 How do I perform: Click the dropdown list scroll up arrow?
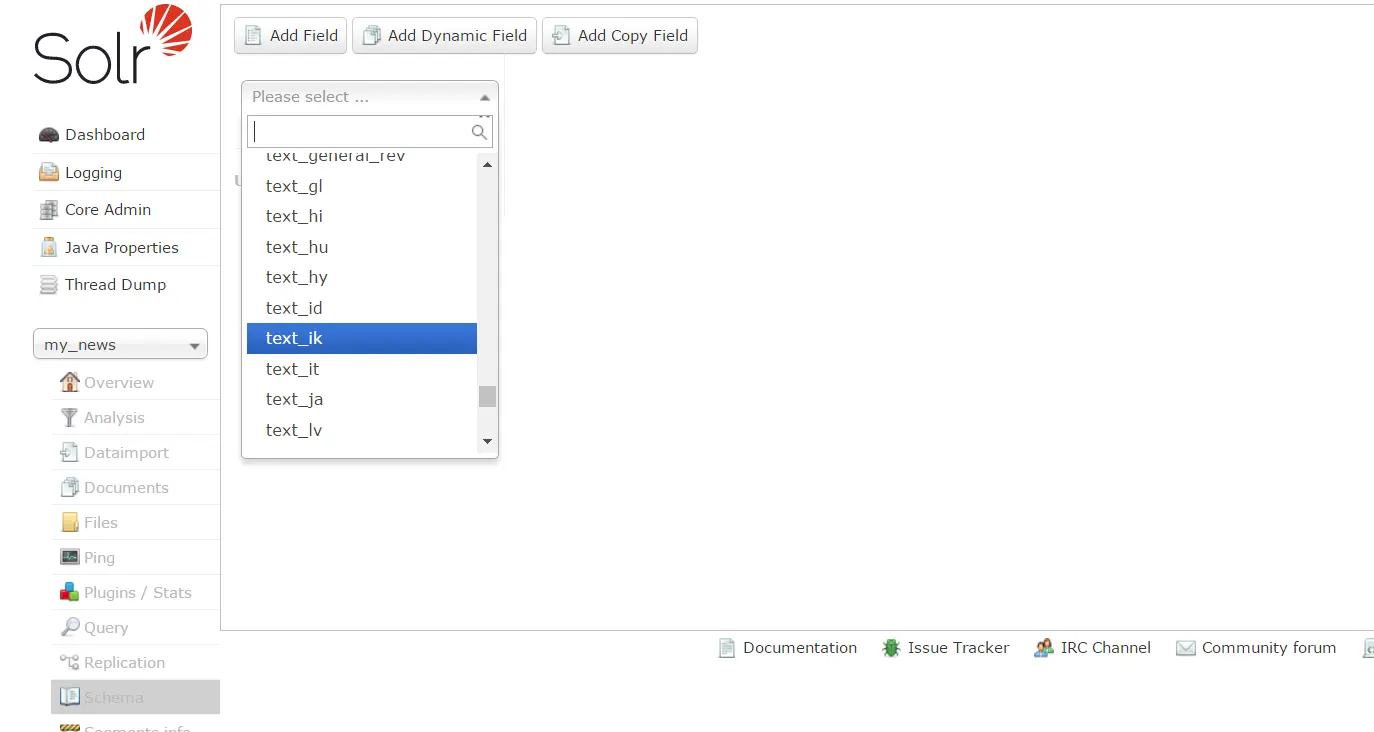487,165
